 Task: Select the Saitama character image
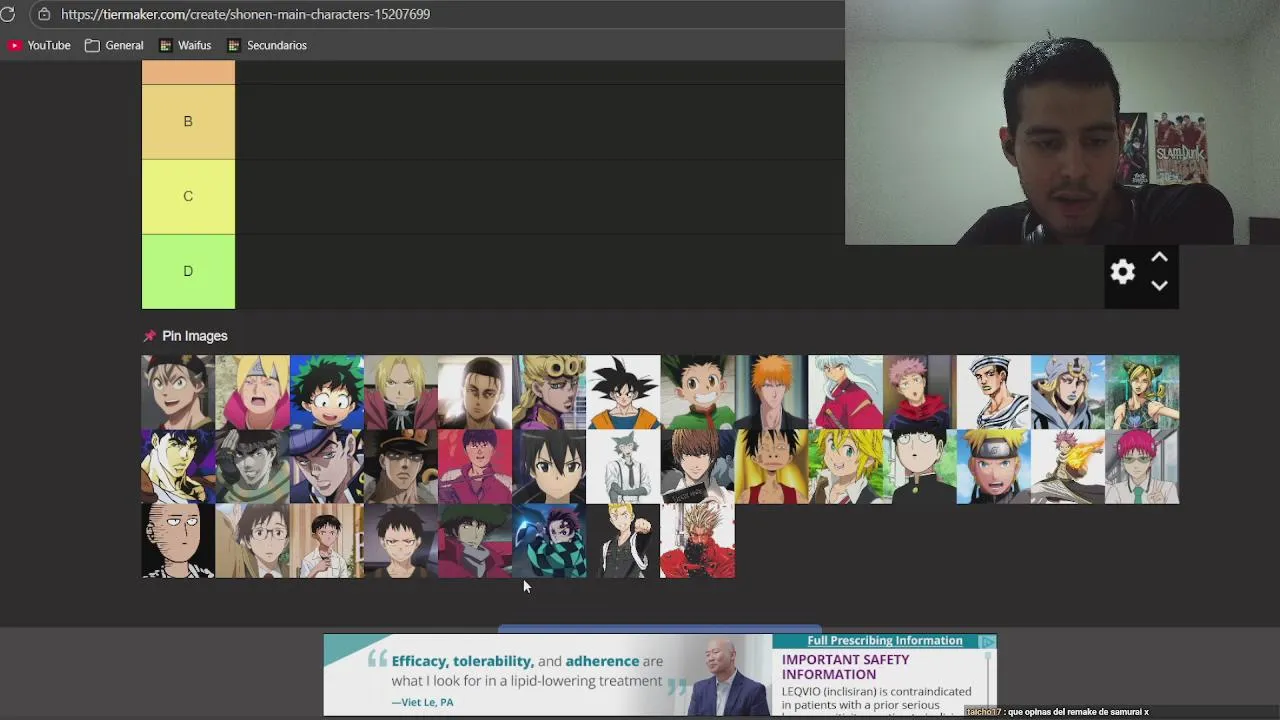pyautogui.click(x=178, y=541)
